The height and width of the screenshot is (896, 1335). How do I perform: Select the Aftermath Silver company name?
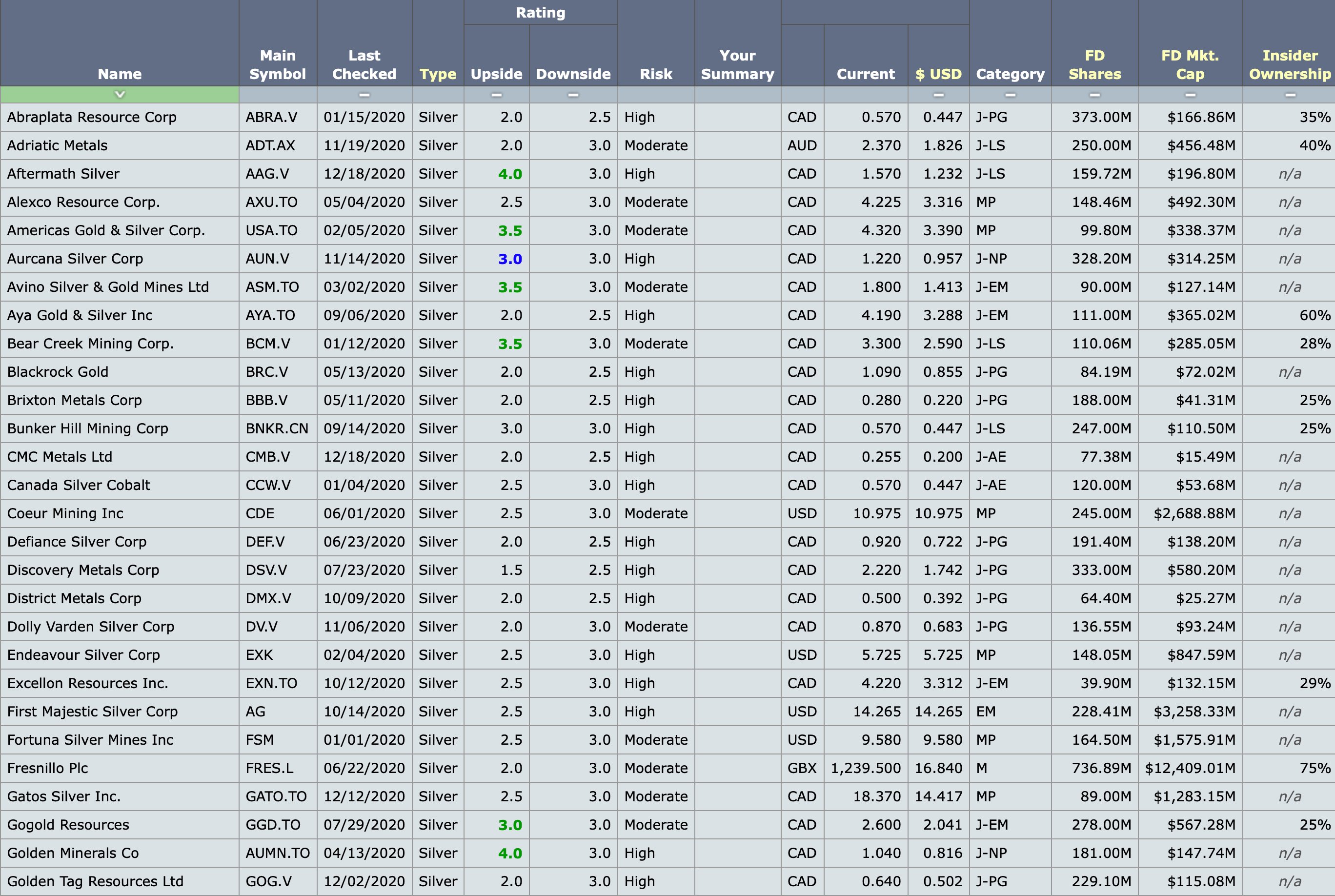point(63,174)
